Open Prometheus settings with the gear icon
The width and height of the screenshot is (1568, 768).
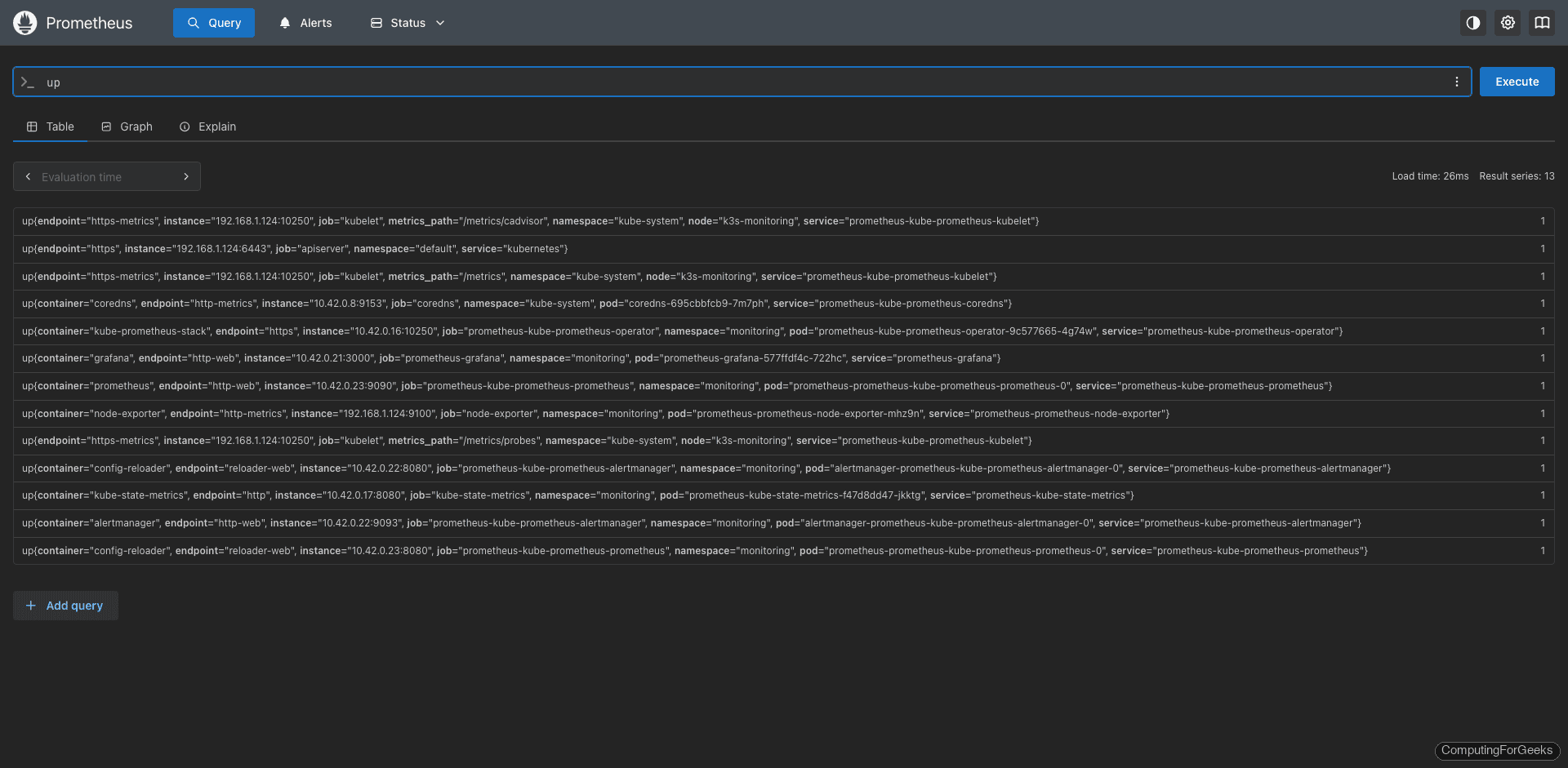click(x=1507, y=23)
